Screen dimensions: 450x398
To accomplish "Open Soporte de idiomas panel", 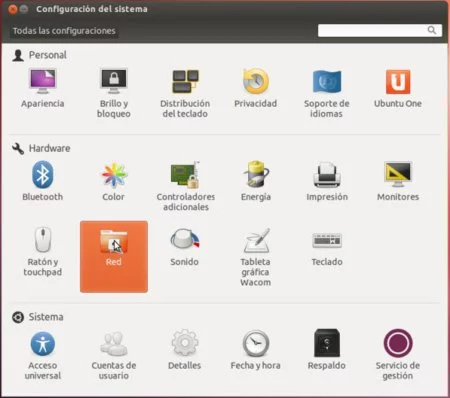I will pos(327,93).
